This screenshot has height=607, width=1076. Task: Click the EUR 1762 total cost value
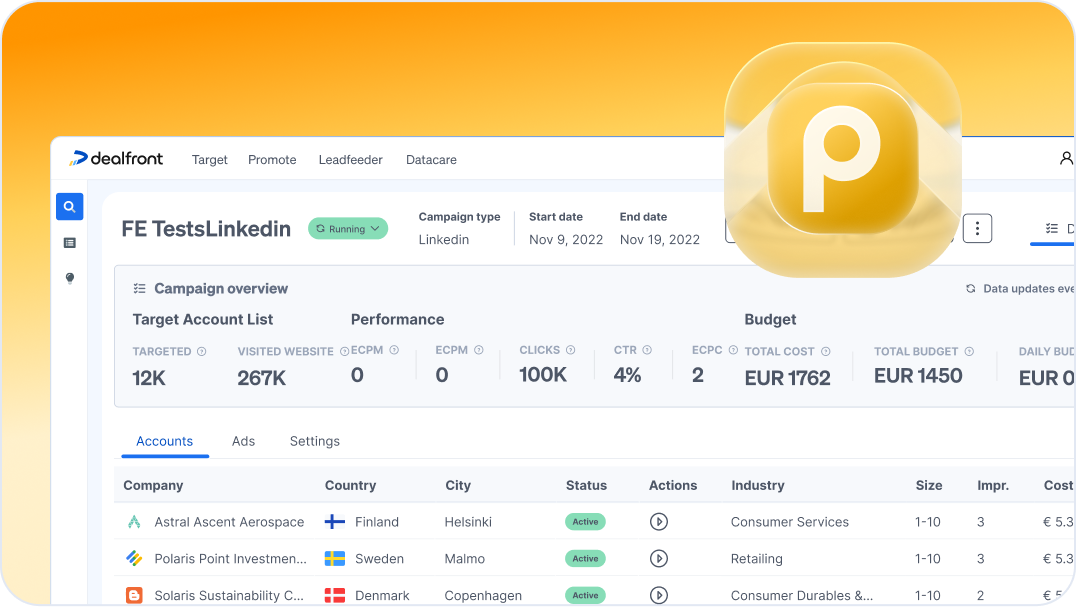click(788, 378)
